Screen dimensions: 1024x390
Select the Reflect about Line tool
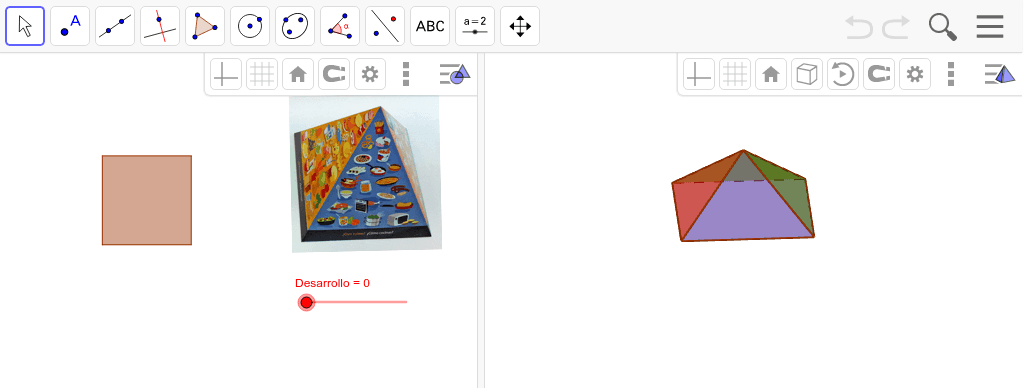pos(385,26)
